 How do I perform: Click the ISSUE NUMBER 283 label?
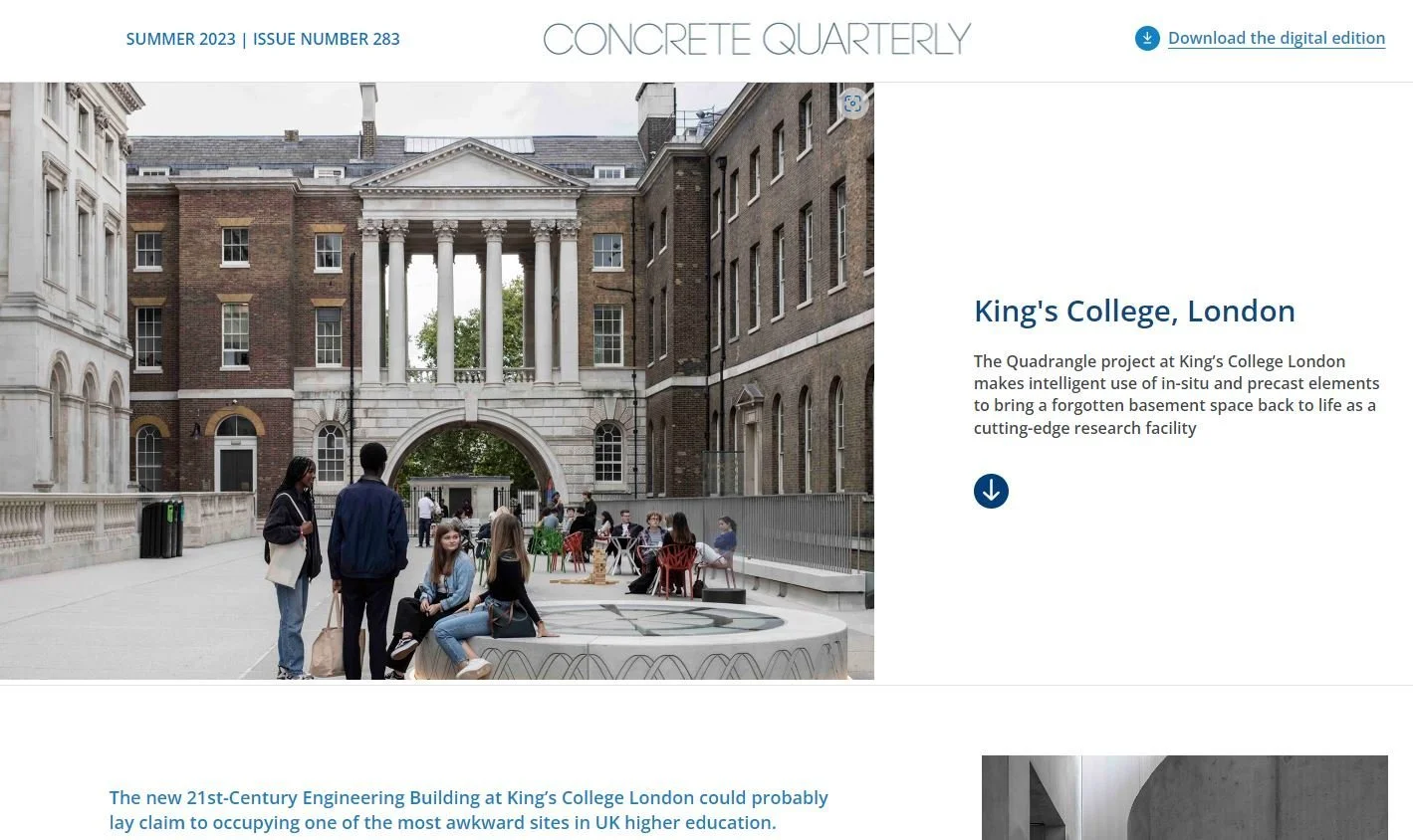(327, 39)
